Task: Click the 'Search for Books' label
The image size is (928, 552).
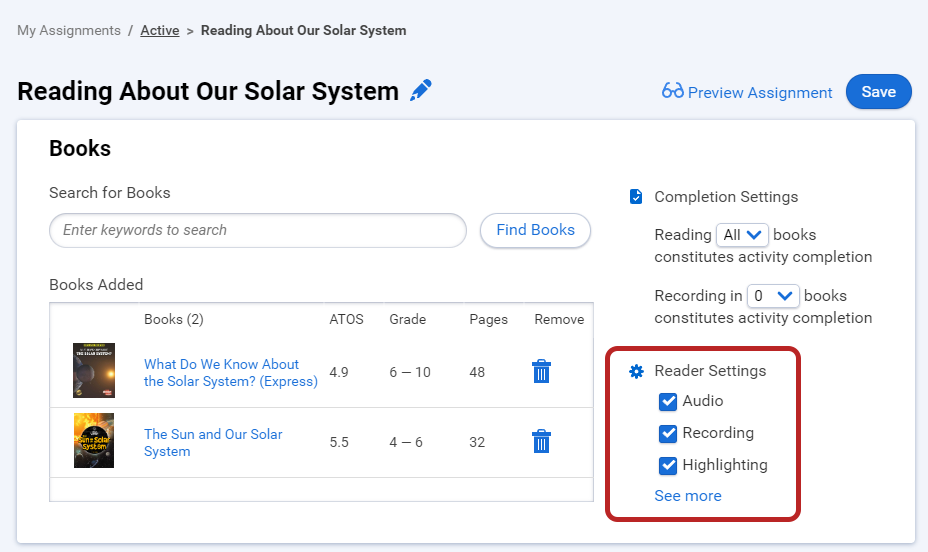Action: pyautogui.click(x=109, y=193)
